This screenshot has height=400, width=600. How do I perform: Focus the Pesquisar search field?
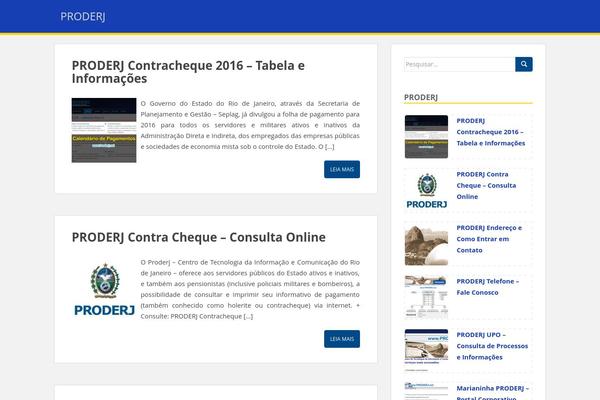(460, 64)
